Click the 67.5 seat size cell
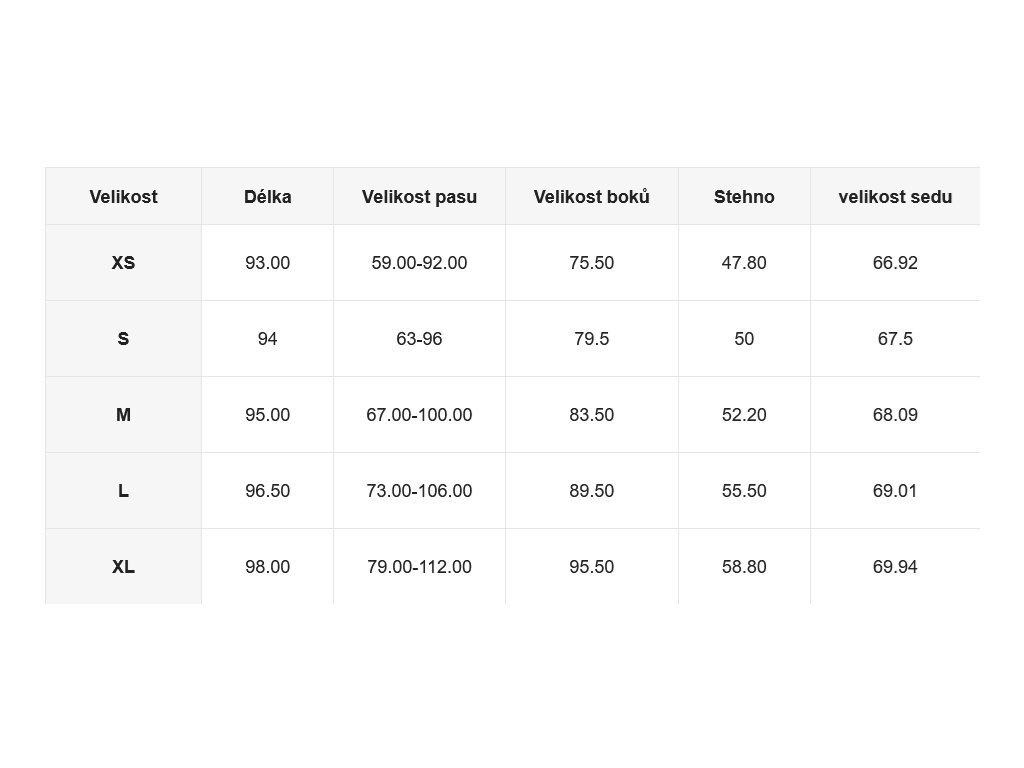The image size is (1024, 768). [895, 339]
